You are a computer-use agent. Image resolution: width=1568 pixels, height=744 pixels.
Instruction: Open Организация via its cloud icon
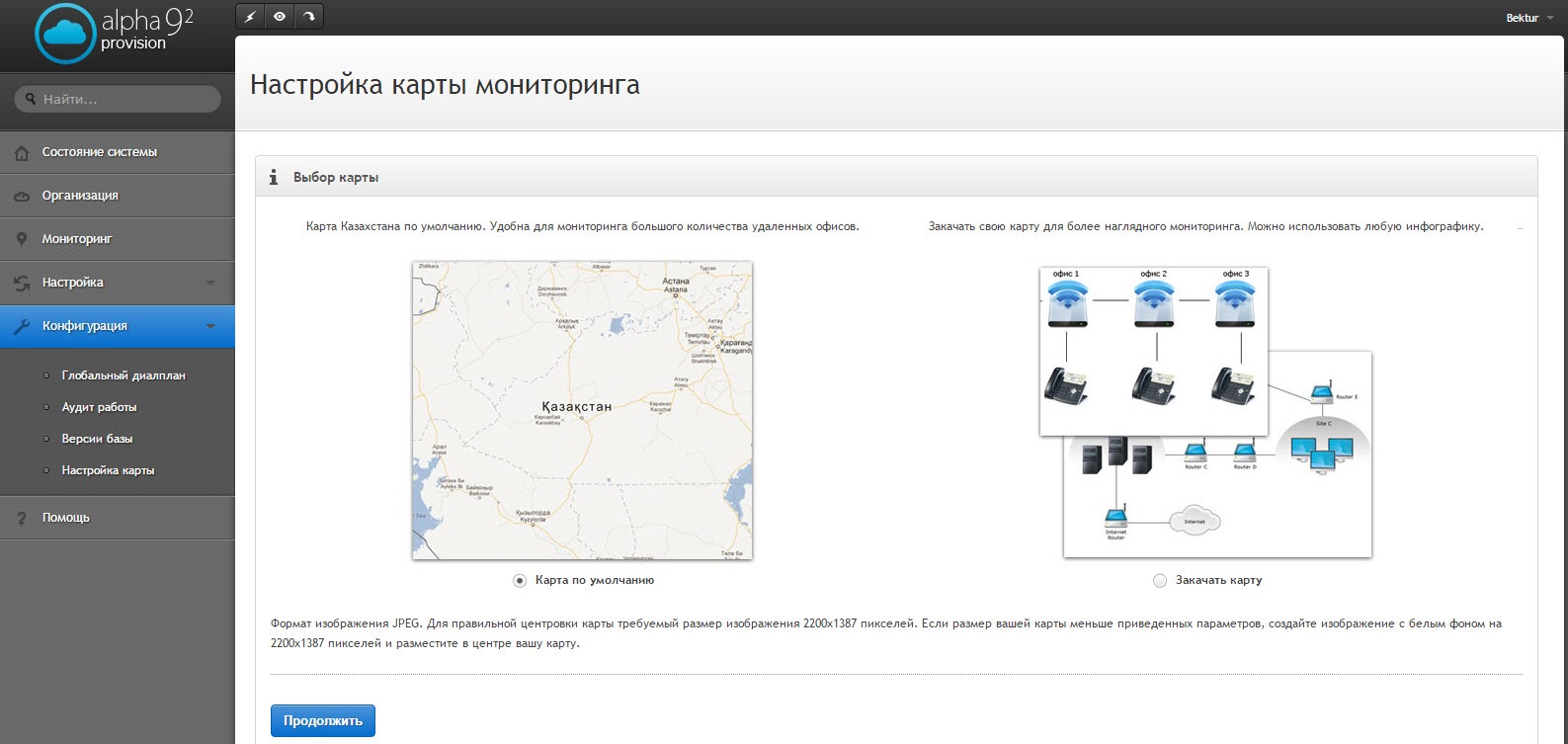[22, 197]
